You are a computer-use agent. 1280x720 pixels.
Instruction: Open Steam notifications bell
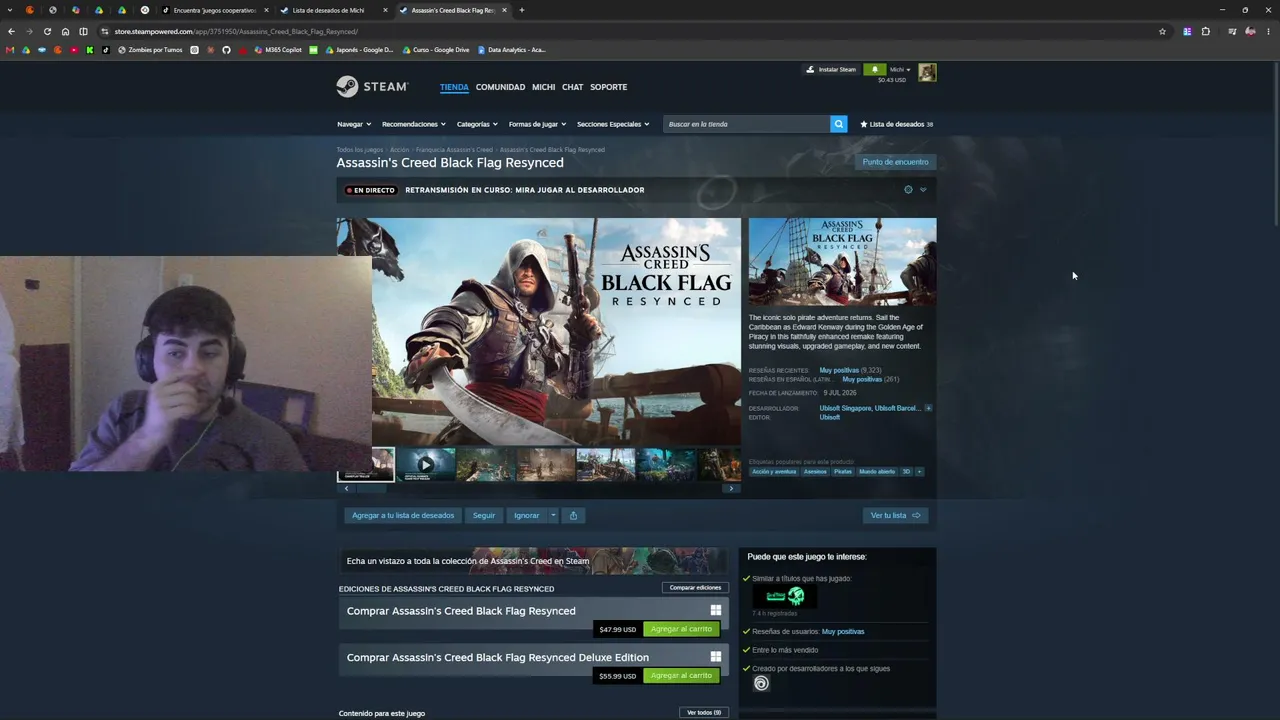[874, 70]
